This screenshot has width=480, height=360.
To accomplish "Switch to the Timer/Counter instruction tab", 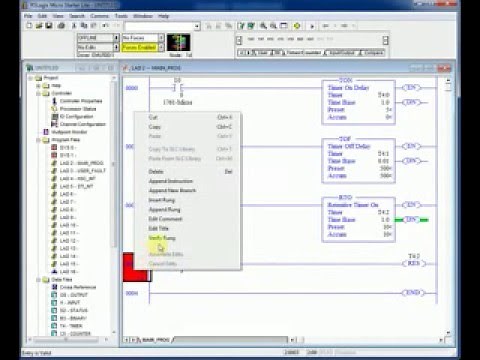I will (303, 53).
